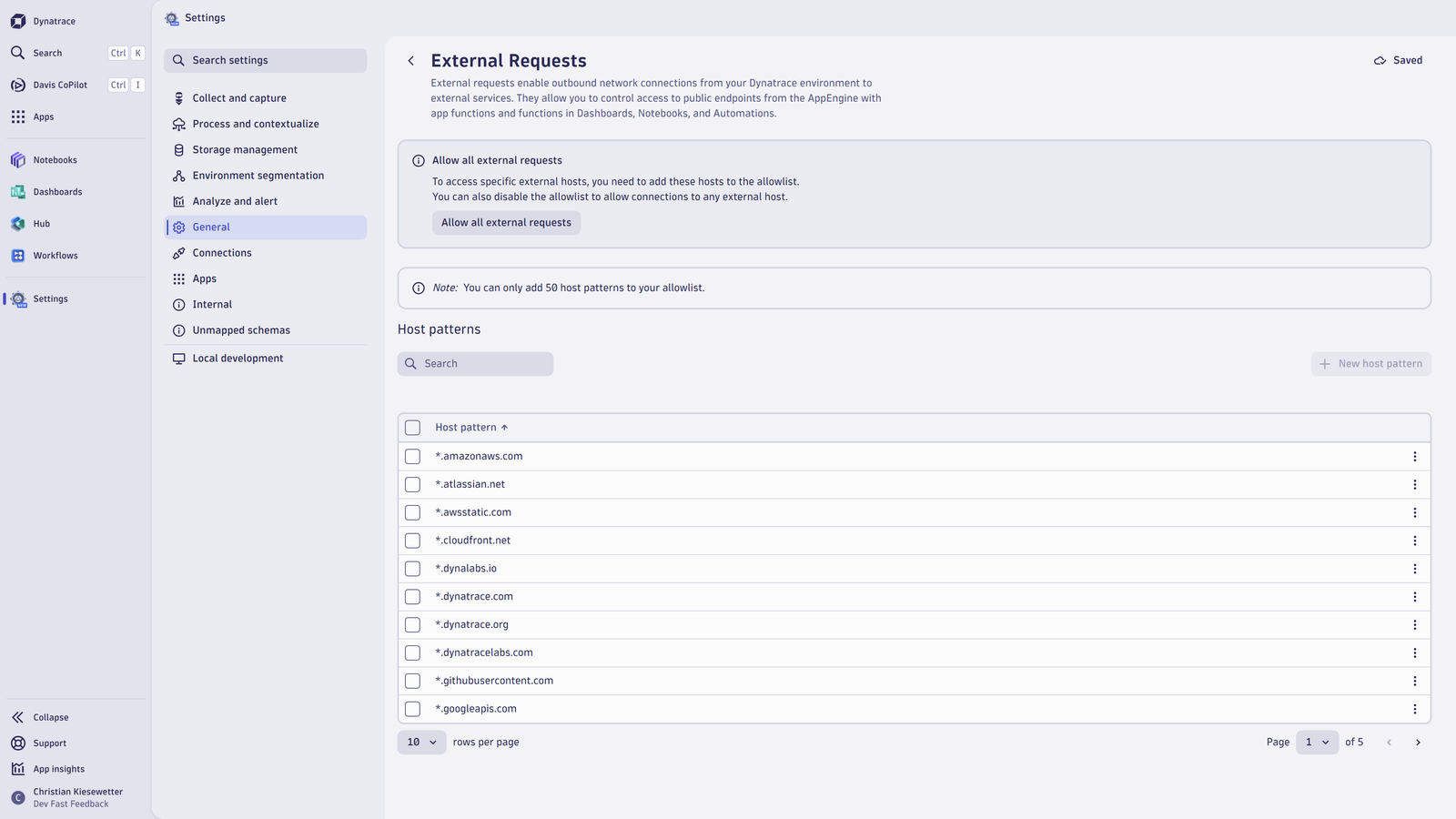1456x819 pixels.
Task: Go to the next page arrow
Action: click(1418, 743)
